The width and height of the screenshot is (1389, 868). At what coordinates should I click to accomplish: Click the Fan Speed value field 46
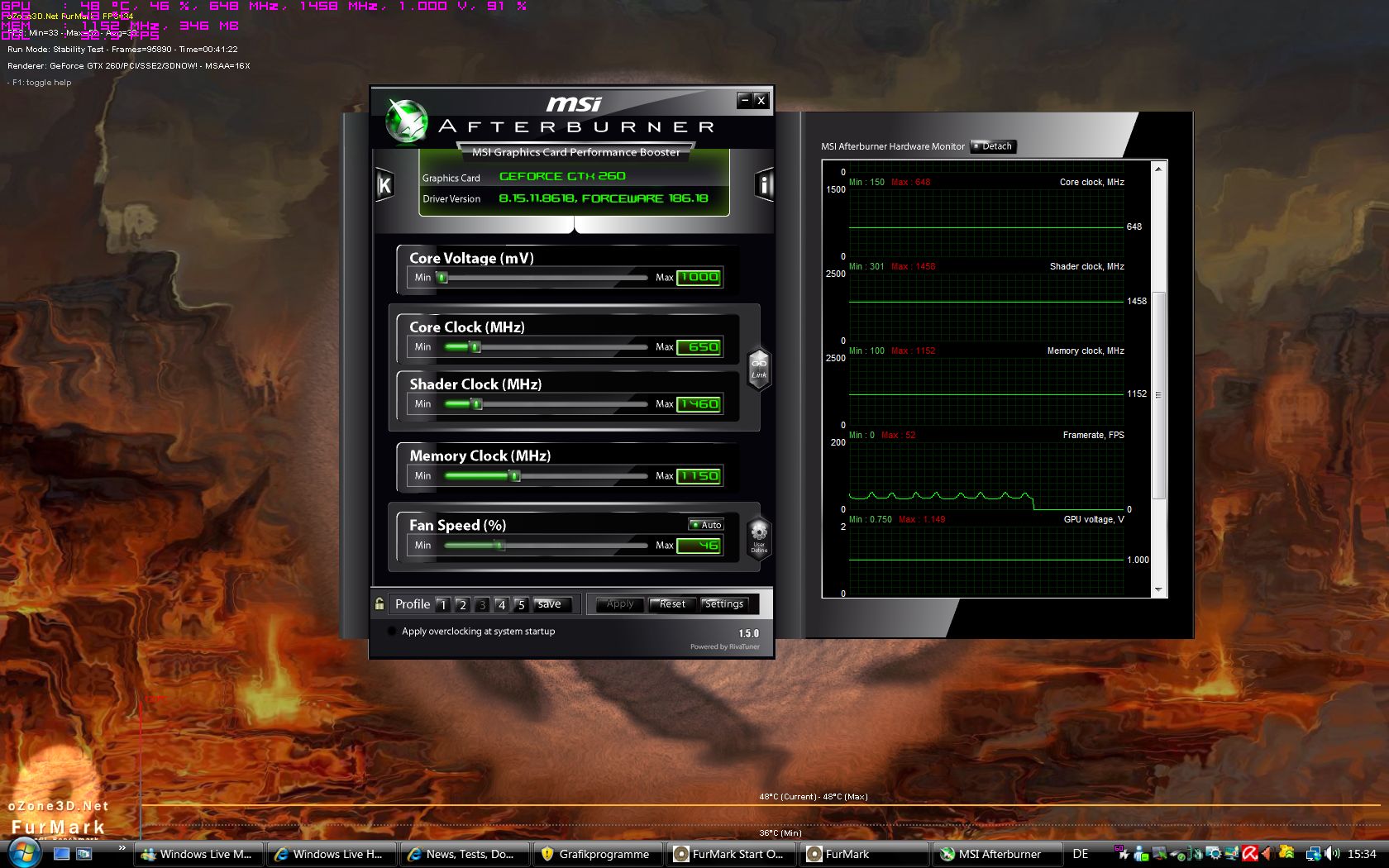(699, 546)
